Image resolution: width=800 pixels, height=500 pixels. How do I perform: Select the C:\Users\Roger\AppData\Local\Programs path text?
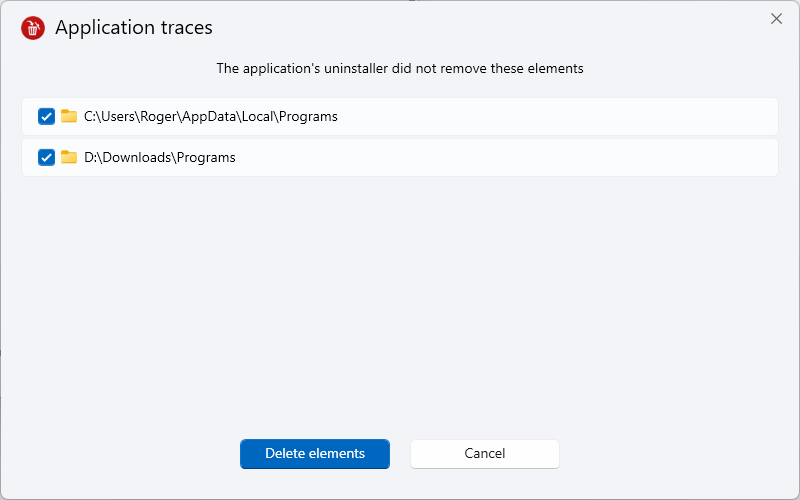click(211, 116)
